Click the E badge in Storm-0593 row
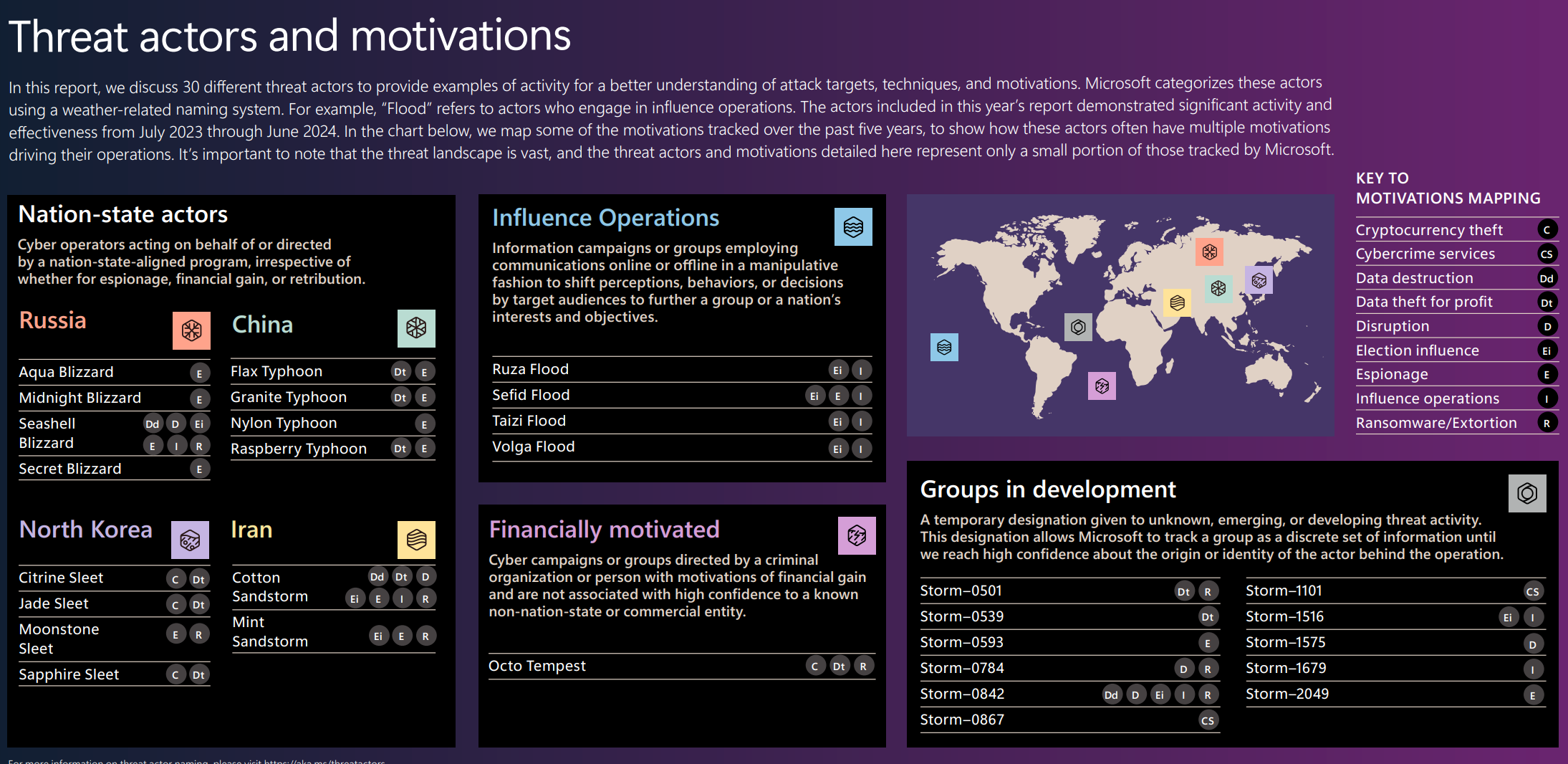Viewport: 1568px width, 764px height. 1208,643
